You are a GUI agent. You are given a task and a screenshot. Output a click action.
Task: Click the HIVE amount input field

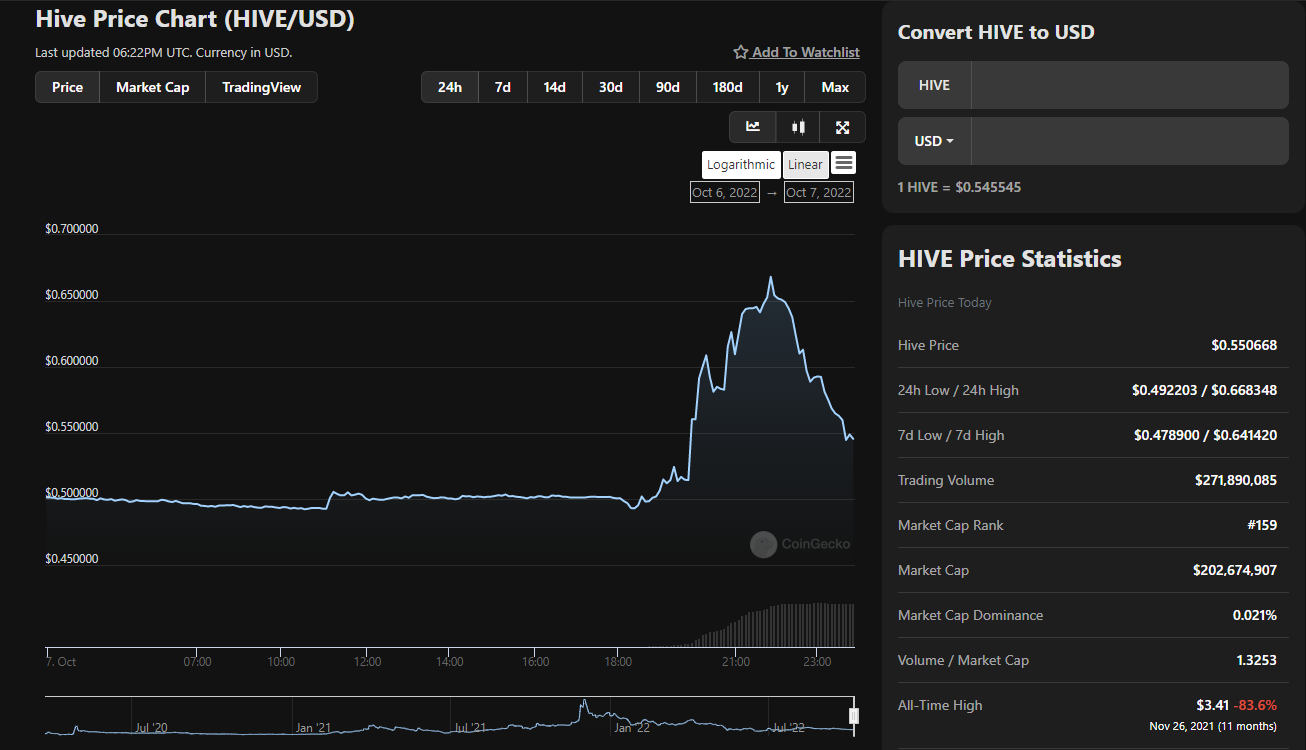(x=1129, y=85)
